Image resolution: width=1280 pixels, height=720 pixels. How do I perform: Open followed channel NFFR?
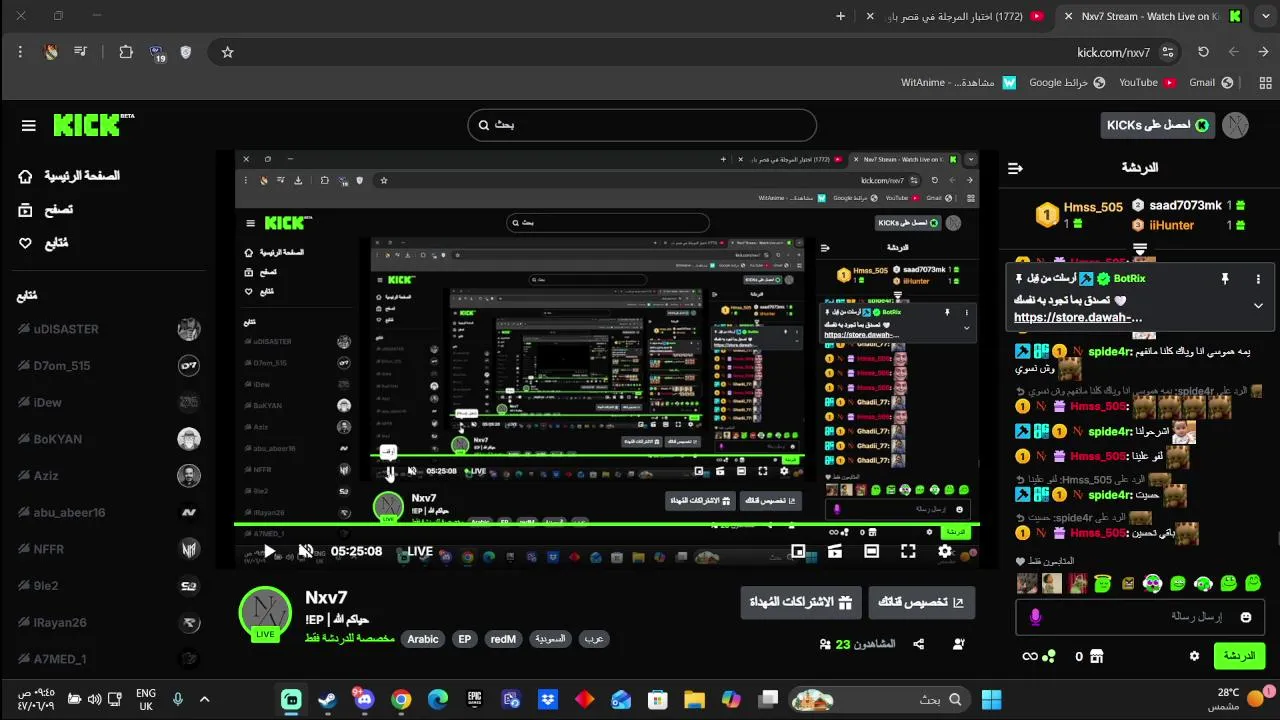(109, 549)
